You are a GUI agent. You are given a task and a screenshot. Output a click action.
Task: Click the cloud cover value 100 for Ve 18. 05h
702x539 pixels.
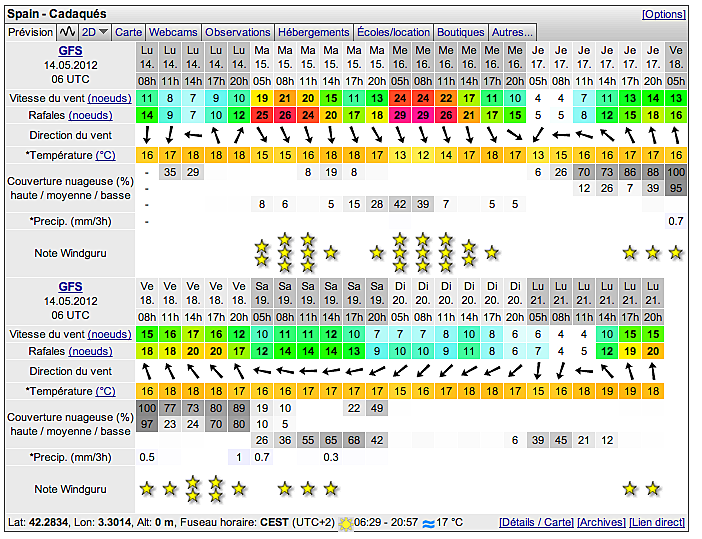pos(676,172)
